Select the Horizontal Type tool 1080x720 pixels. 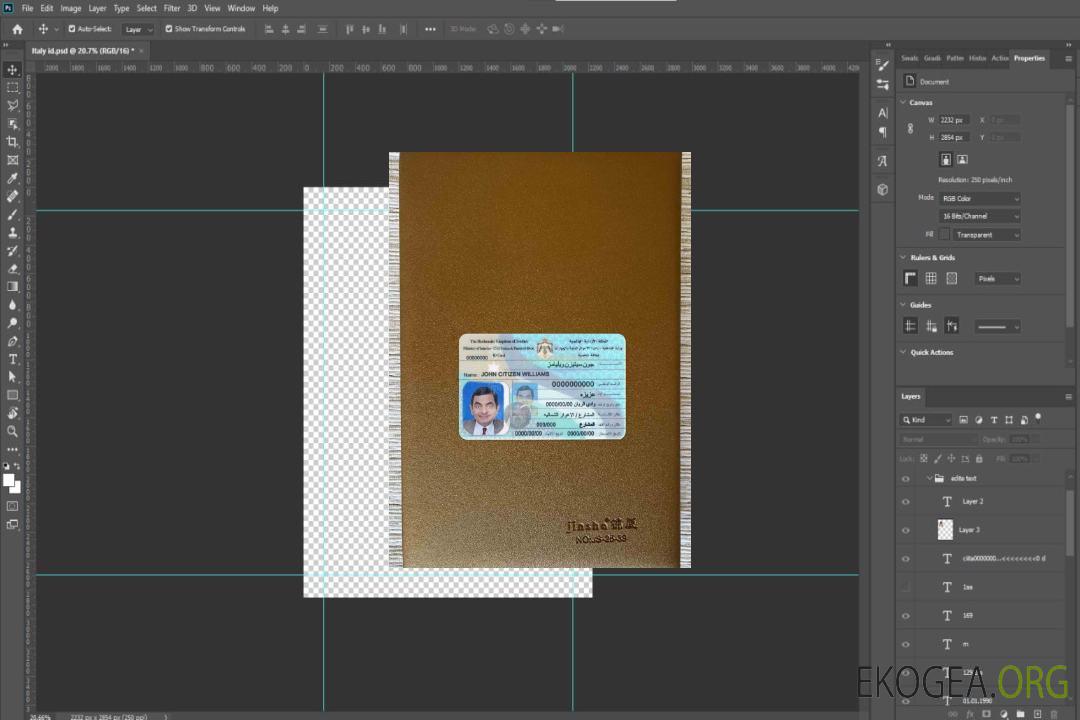pyautogui.click(x=13, y=358)
